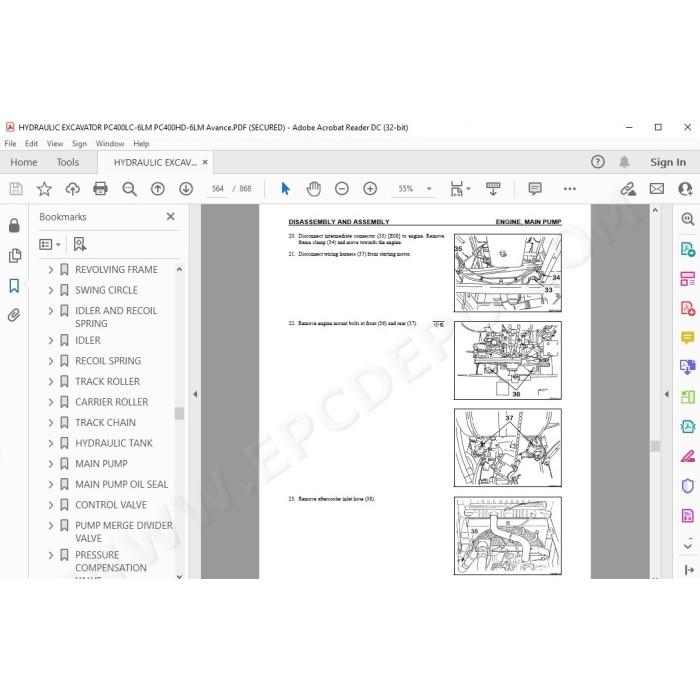Jump to MAIN PUMP OIL SEAL bookmark
Screen dimensions: 700x700
point(121,484)
